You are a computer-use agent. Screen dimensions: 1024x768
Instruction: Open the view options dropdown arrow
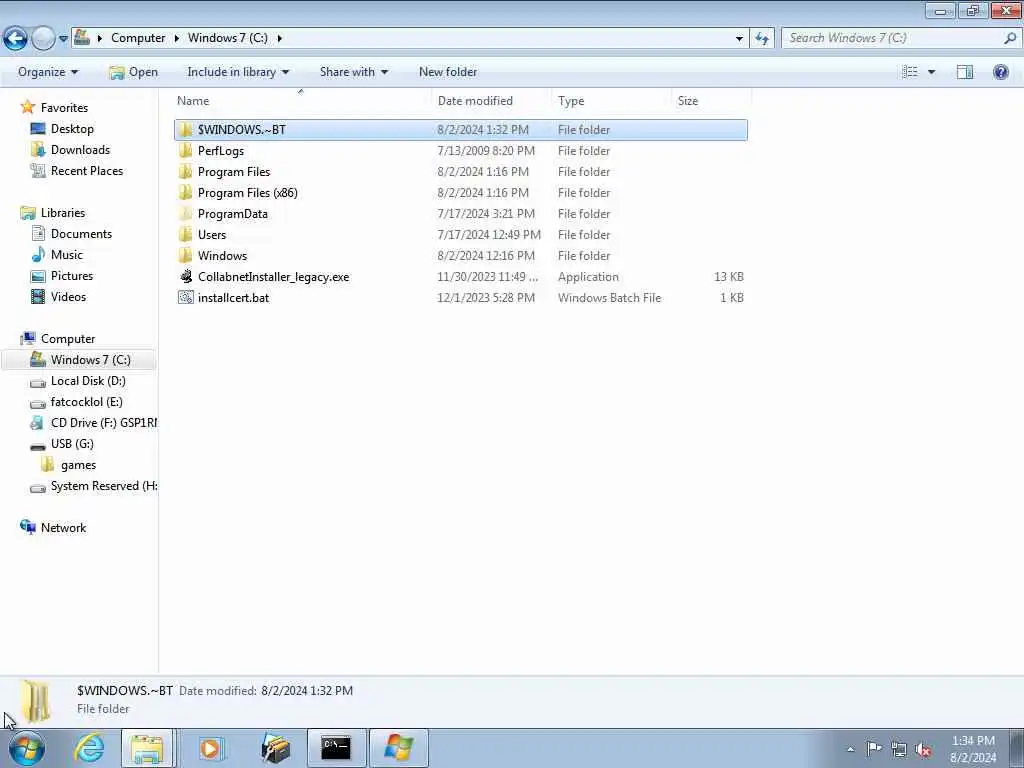pyautogui.click(x=931, y=72)
